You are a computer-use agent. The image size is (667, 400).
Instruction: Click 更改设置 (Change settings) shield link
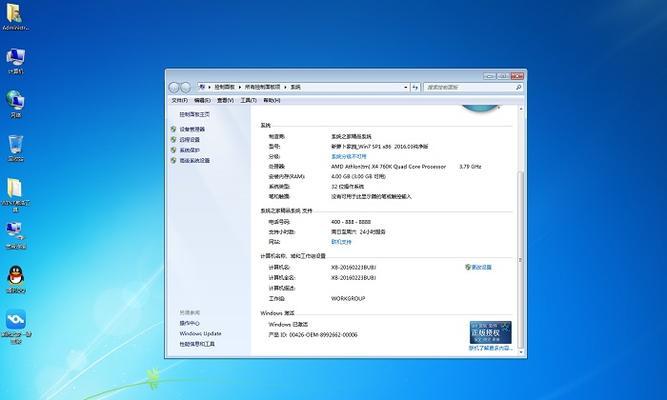click(479, 267)
